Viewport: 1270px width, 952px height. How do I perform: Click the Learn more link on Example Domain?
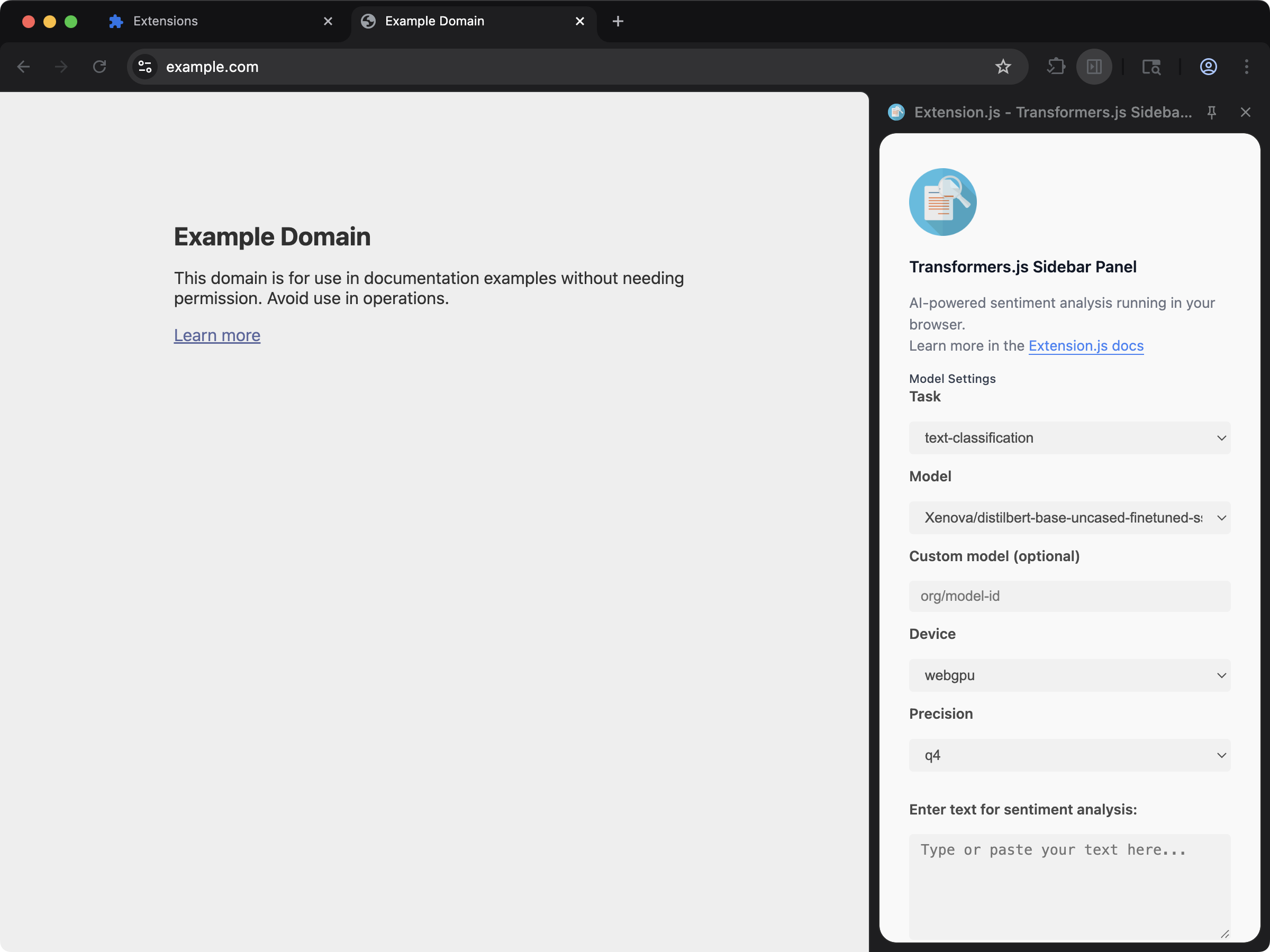[x=217, y=335]
